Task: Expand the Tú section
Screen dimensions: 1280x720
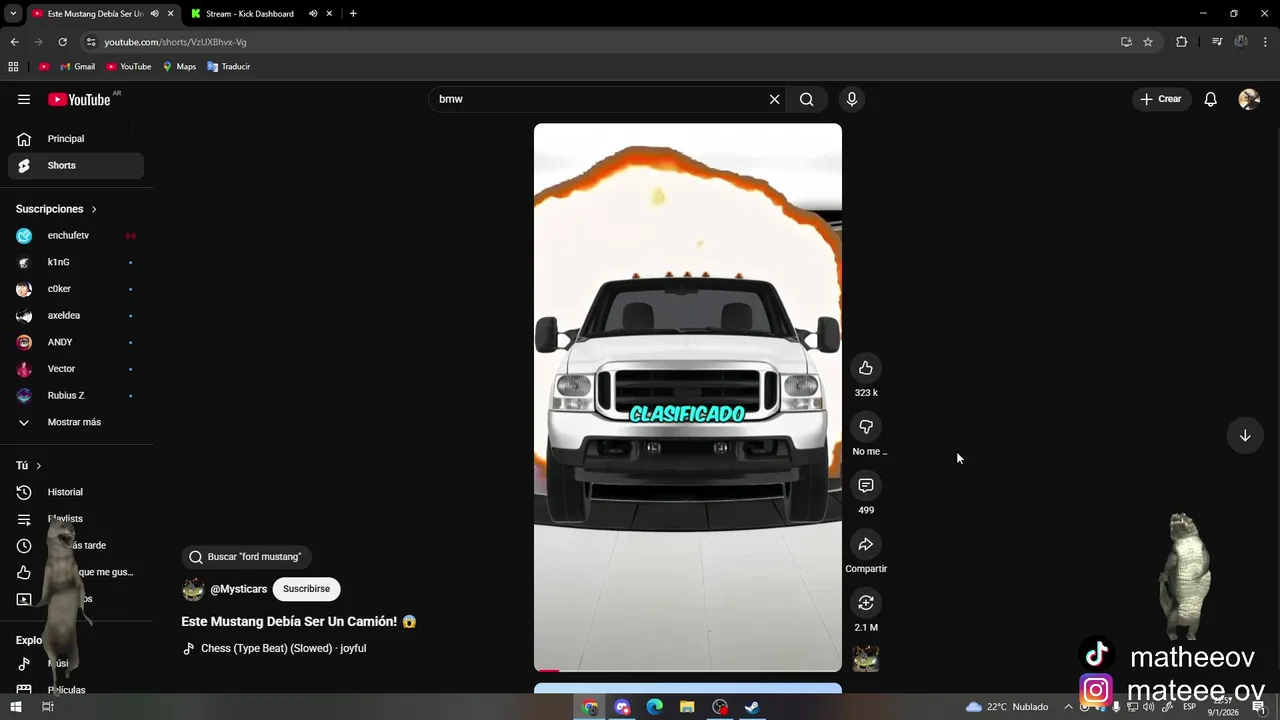Action: point(29,466)
